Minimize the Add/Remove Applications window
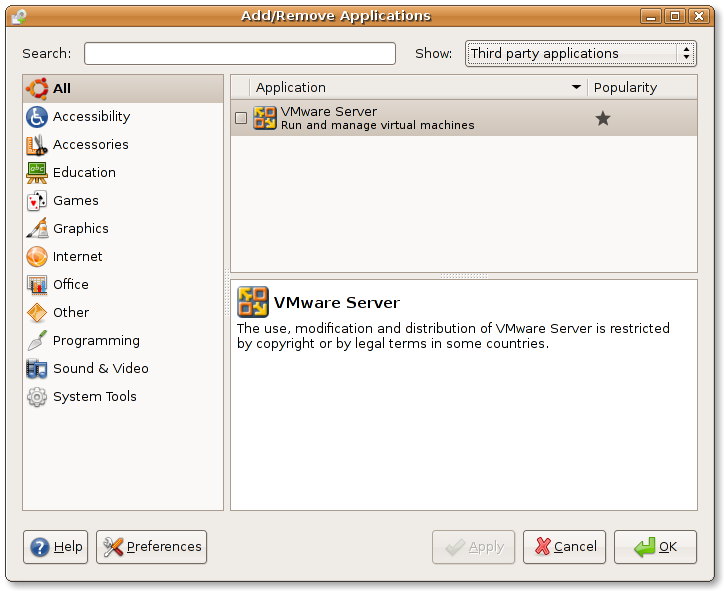This screenshot has height=591, width=724. pyautogui.click(x=651, y=17)
